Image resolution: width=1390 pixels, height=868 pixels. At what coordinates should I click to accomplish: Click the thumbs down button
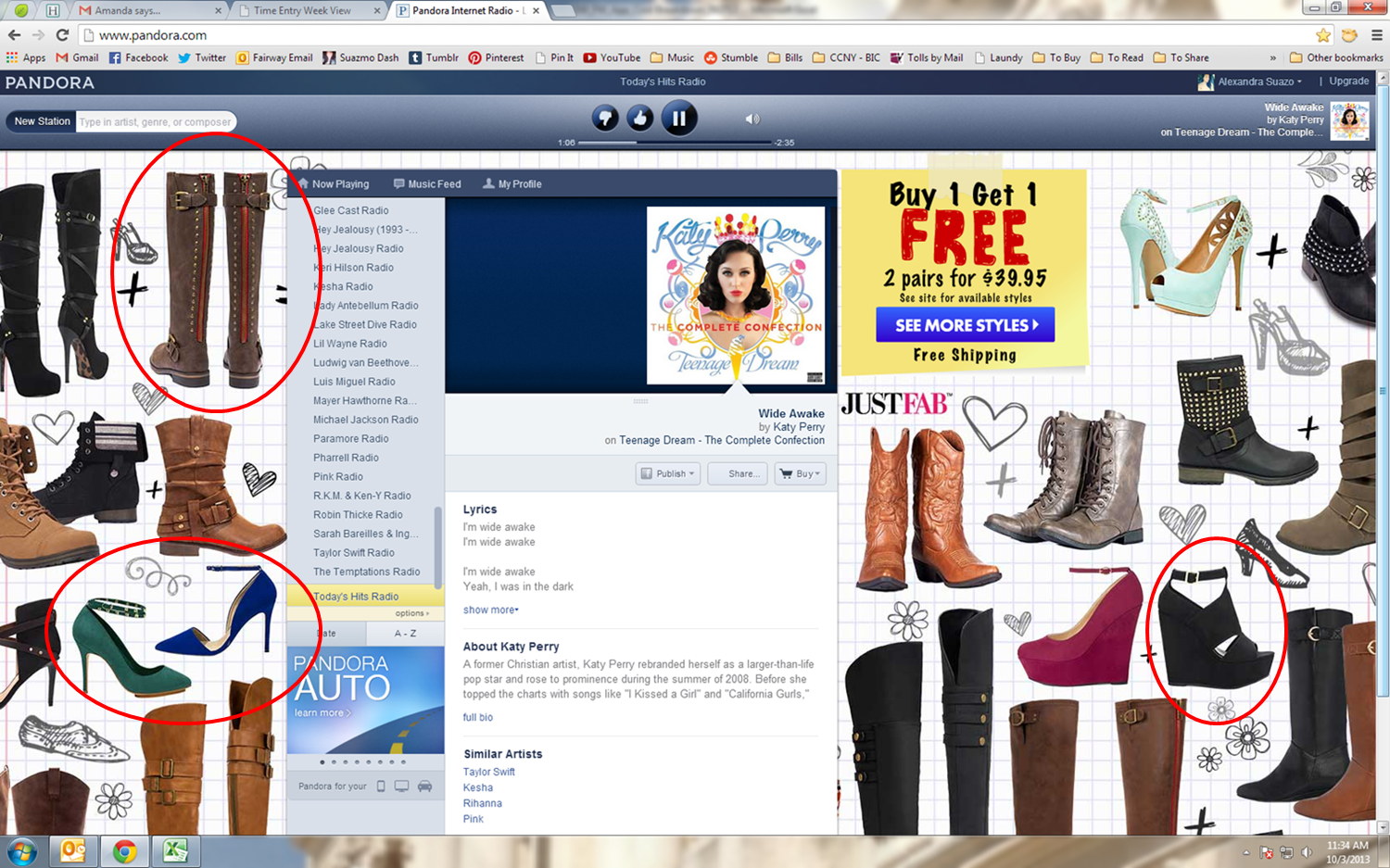tap(605, 119)
